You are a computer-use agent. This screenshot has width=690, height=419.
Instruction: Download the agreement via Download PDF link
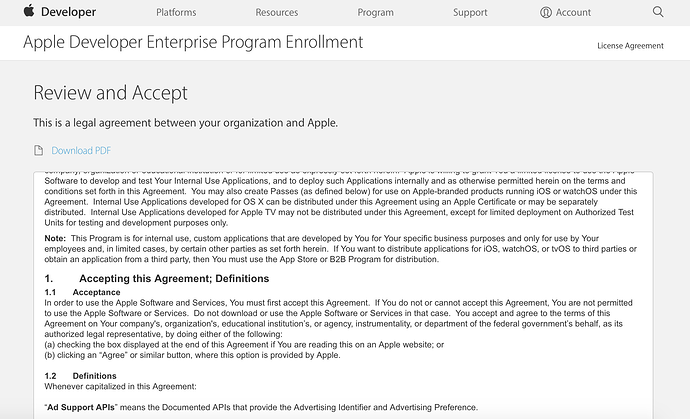[81, 151]
